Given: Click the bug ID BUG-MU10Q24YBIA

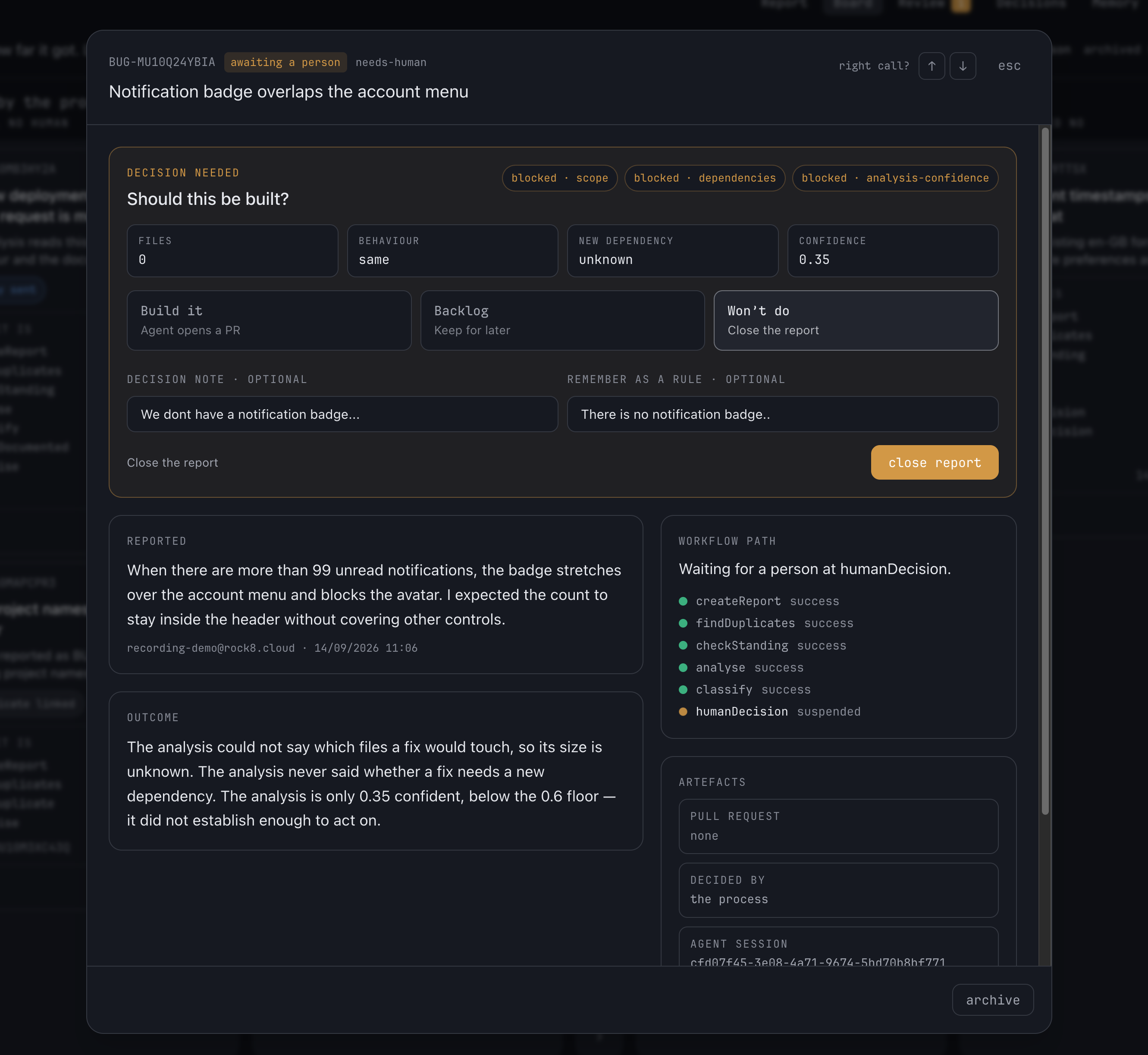Looking at the screenshot, I should [162, 62].
